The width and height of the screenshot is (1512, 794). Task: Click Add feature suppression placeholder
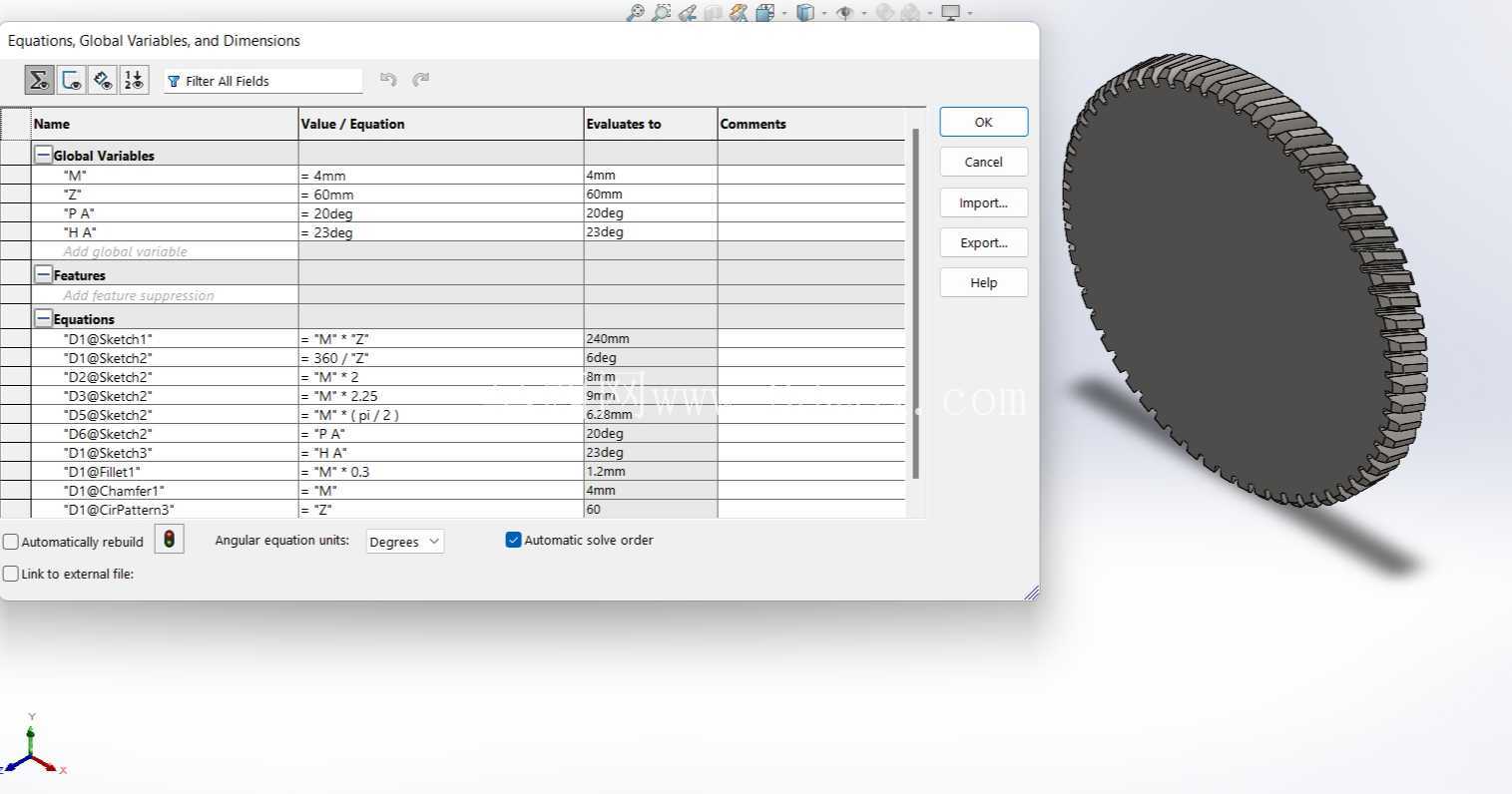click(x=139, y=295)
